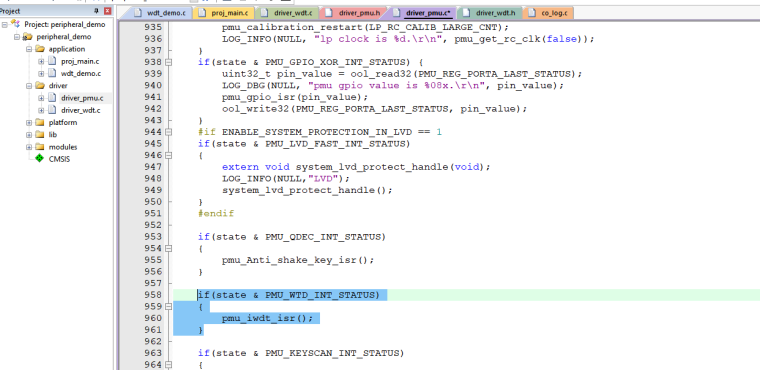
Task: Expand proj_main.c includes in tree
Action: pyautogui.click(x=41, y=62)
